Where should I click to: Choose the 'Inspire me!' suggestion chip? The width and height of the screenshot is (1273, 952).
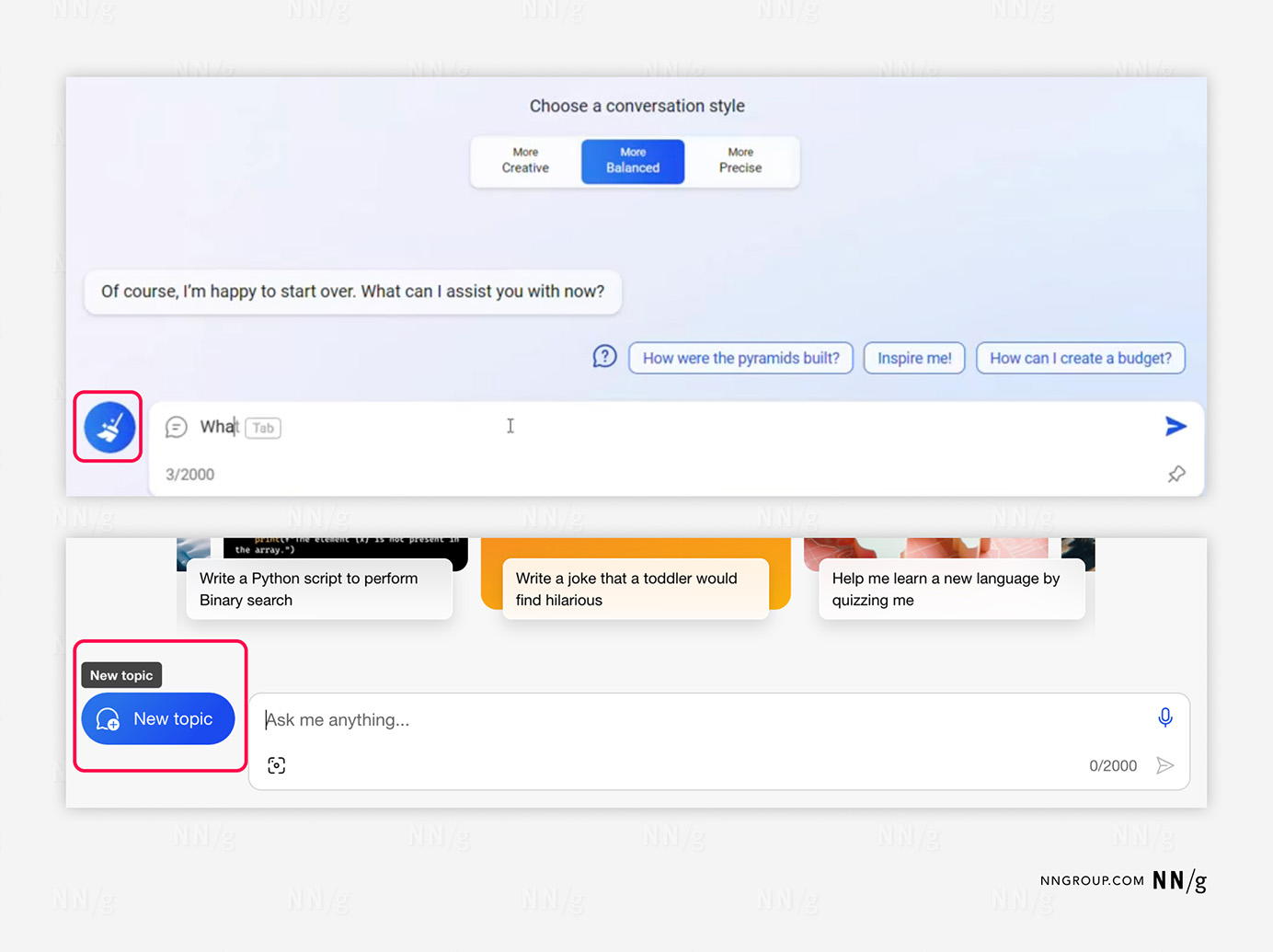click(914, 358)
